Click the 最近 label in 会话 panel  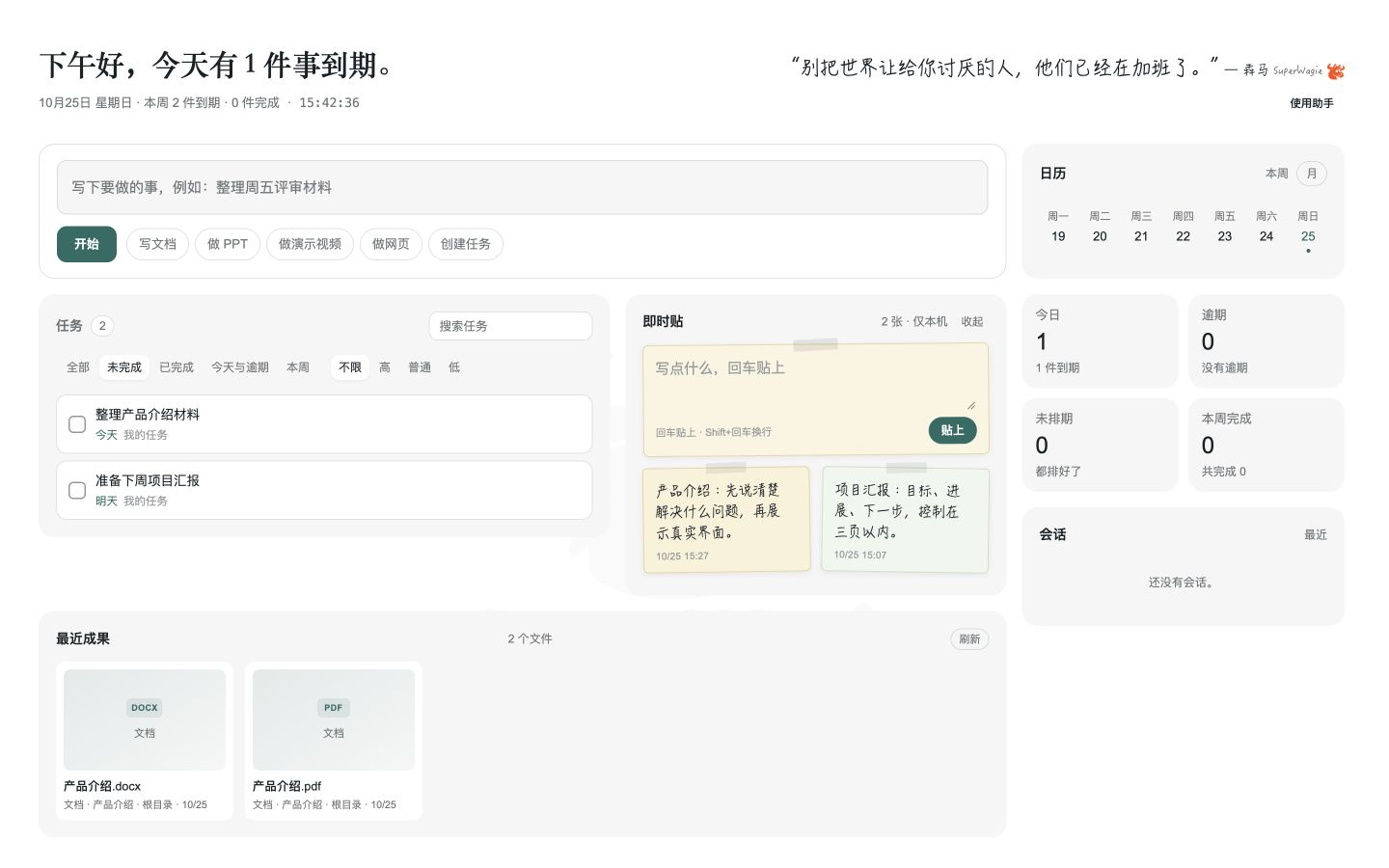click(1316, 534)
